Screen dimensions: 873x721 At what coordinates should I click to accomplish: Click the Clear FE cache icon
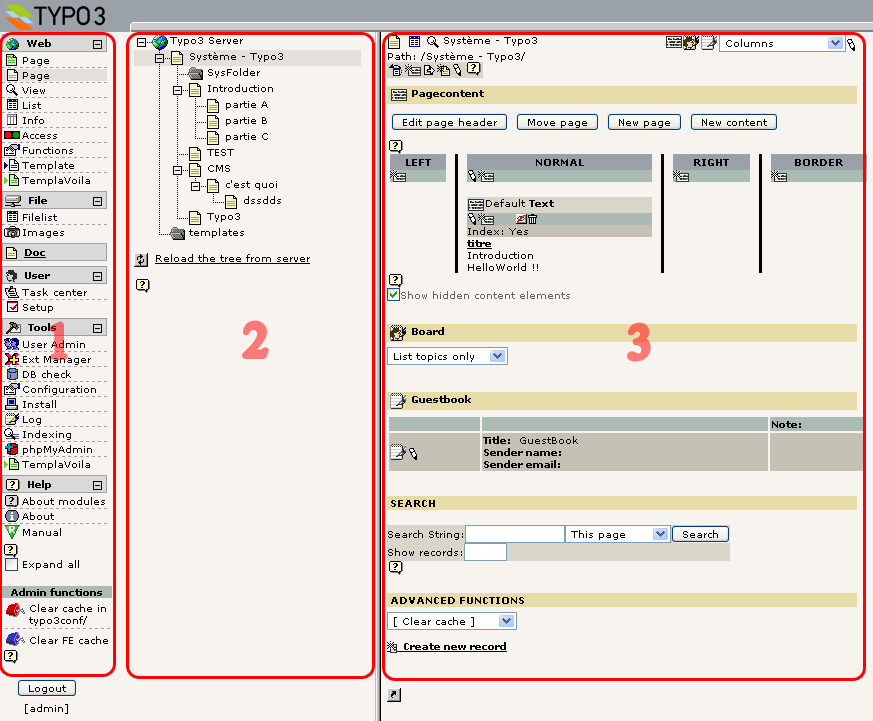click(x=14, y=639)
